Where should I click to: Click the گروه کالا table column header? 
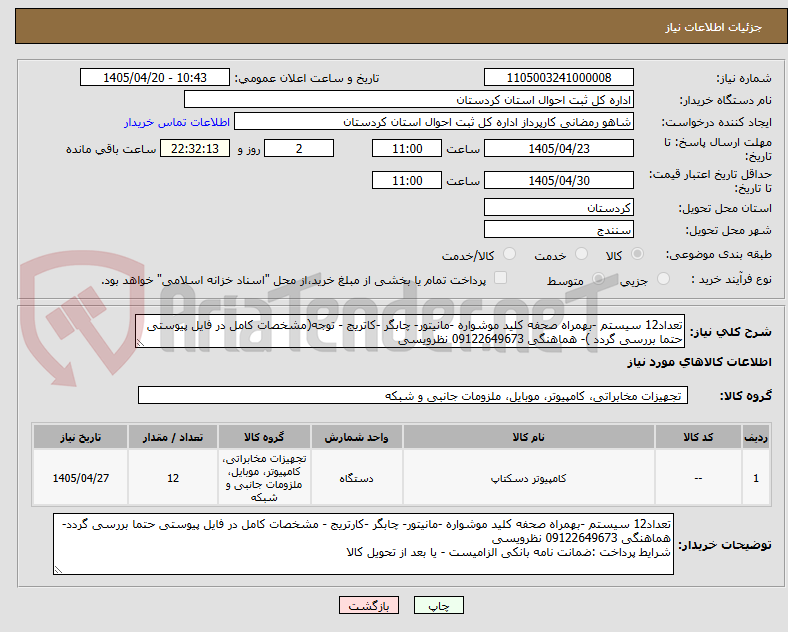(x=264, y=437)
